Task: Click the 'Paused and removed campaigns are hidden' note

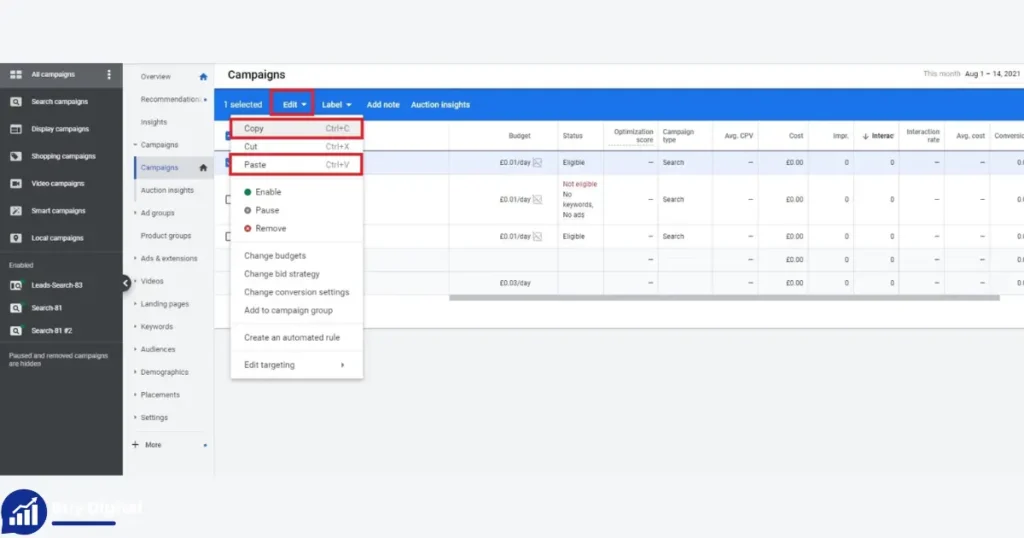Action: coord(58,360)
